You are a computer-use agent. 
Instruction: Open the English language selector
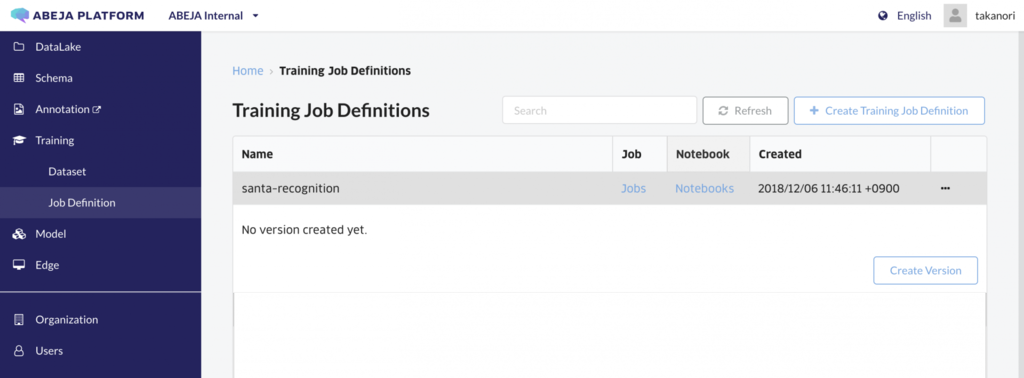tap(914, 16)
